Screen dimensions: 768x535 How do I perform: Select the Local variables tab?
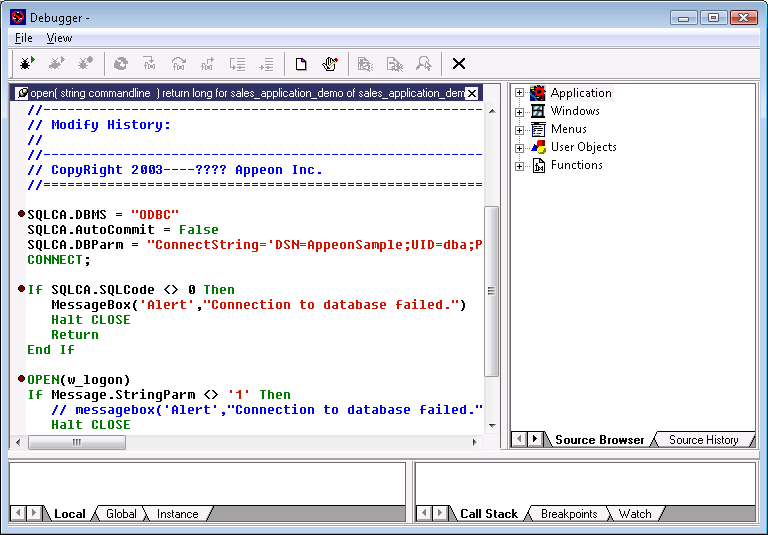click(x=70, y=513)
